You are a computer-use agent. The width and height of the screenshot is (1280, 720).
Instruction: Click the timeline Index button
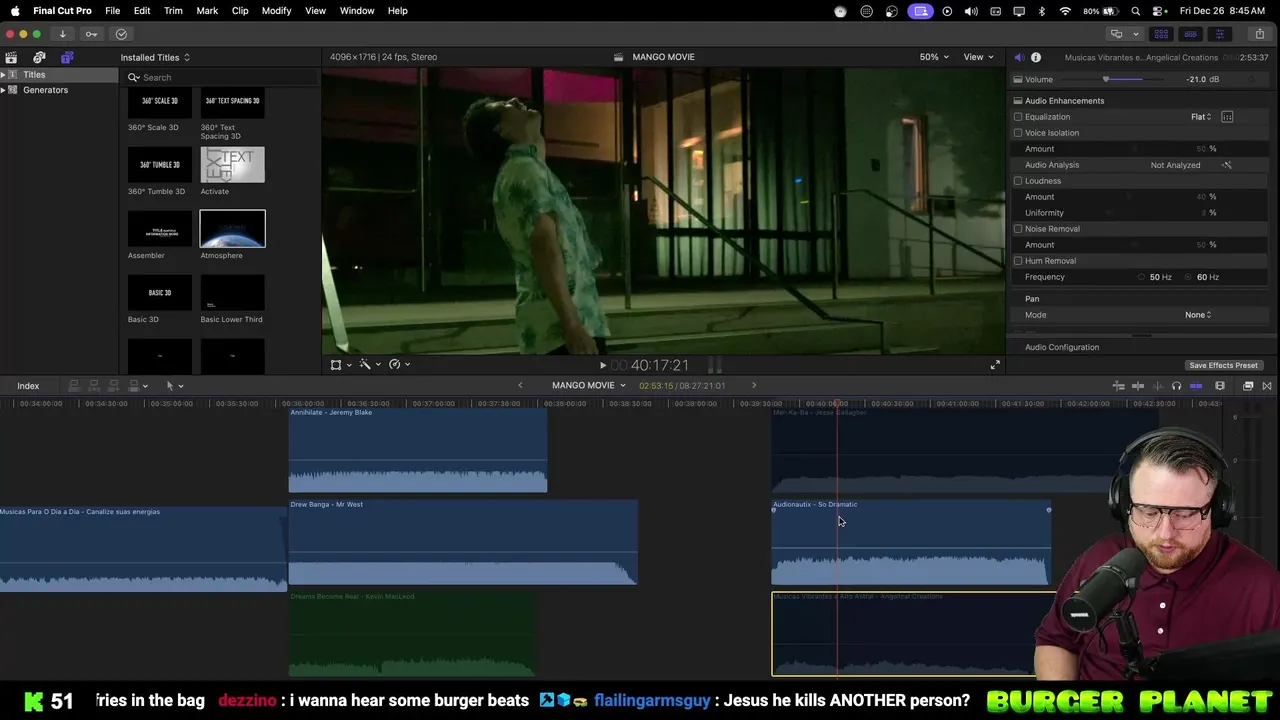[28, 386]
